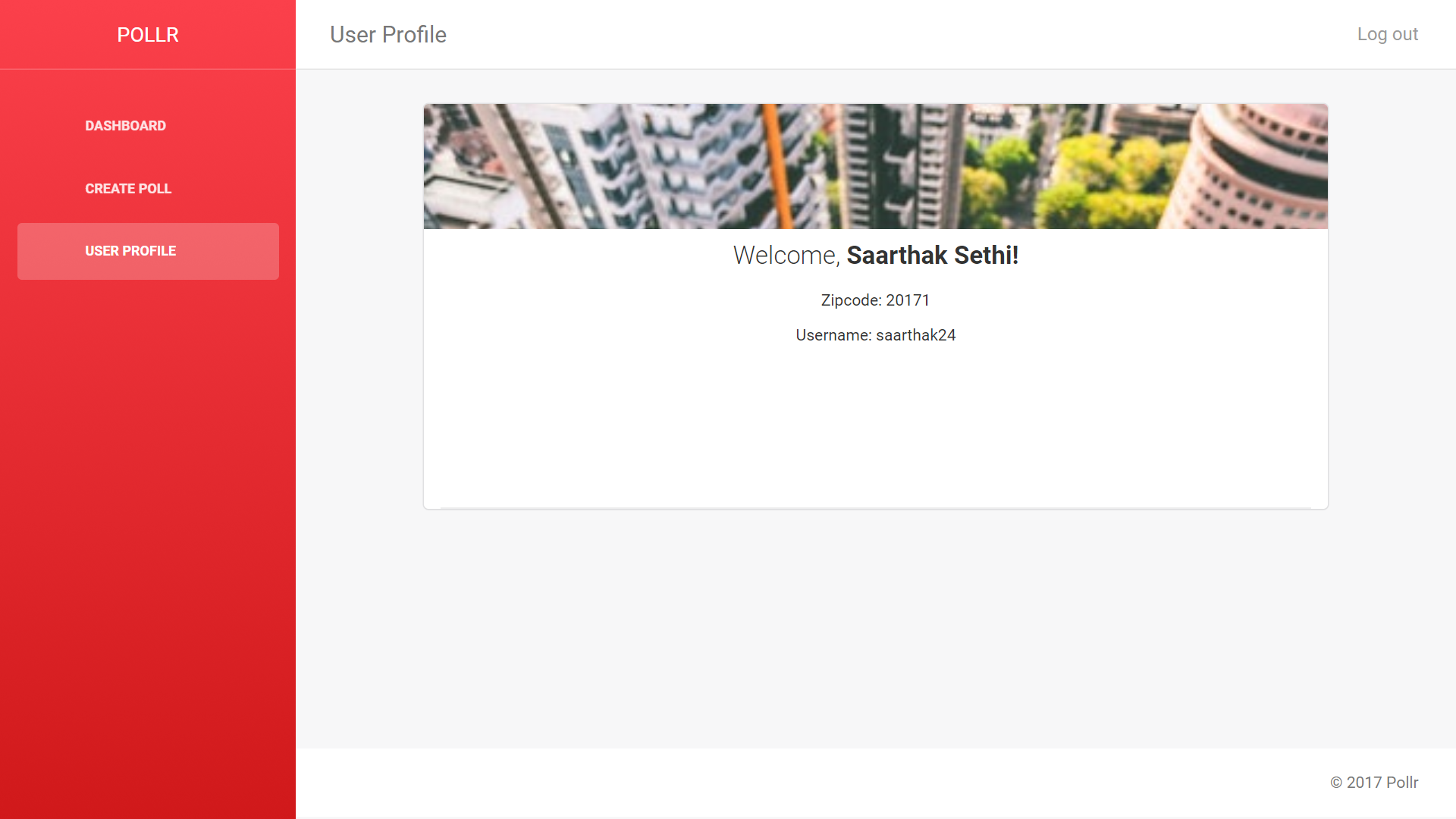Click empty red sidebar area below menu
The height and width of the screenshot is (819, 1456).
pyautogui.click(x=148, y=546)
